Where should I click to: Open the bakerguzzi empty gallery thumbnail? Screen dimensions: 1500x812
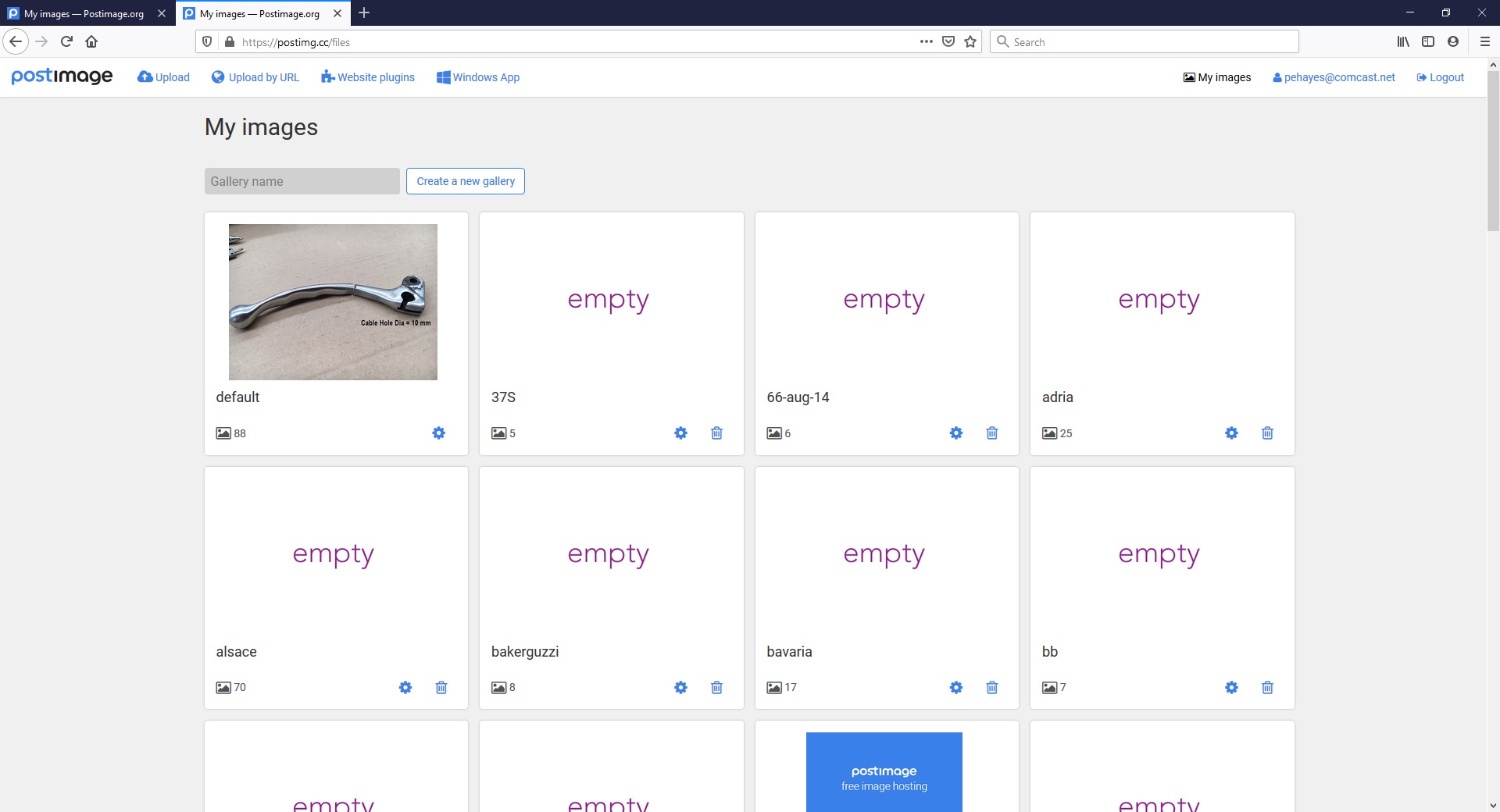click(609, 554)
